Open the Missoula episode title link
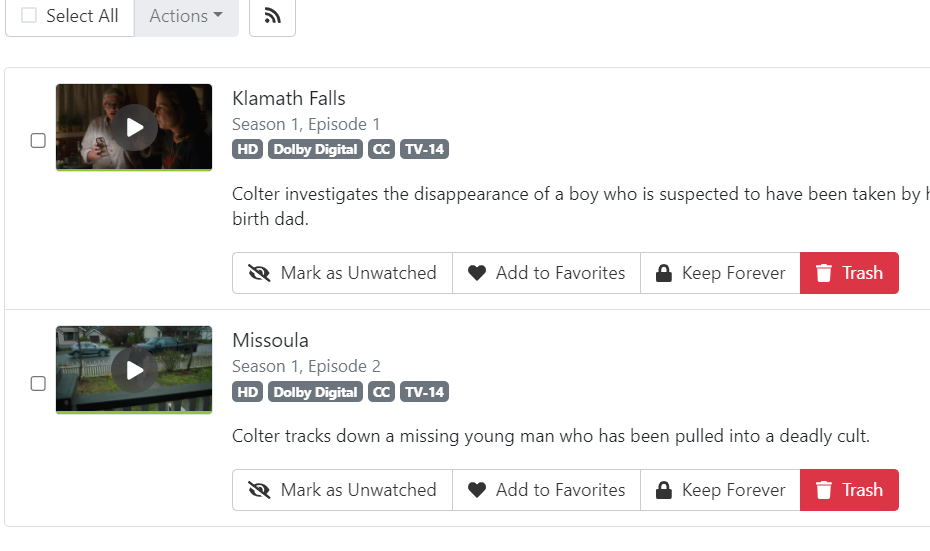This screenshot has height=551, width=930. [272, 340]
